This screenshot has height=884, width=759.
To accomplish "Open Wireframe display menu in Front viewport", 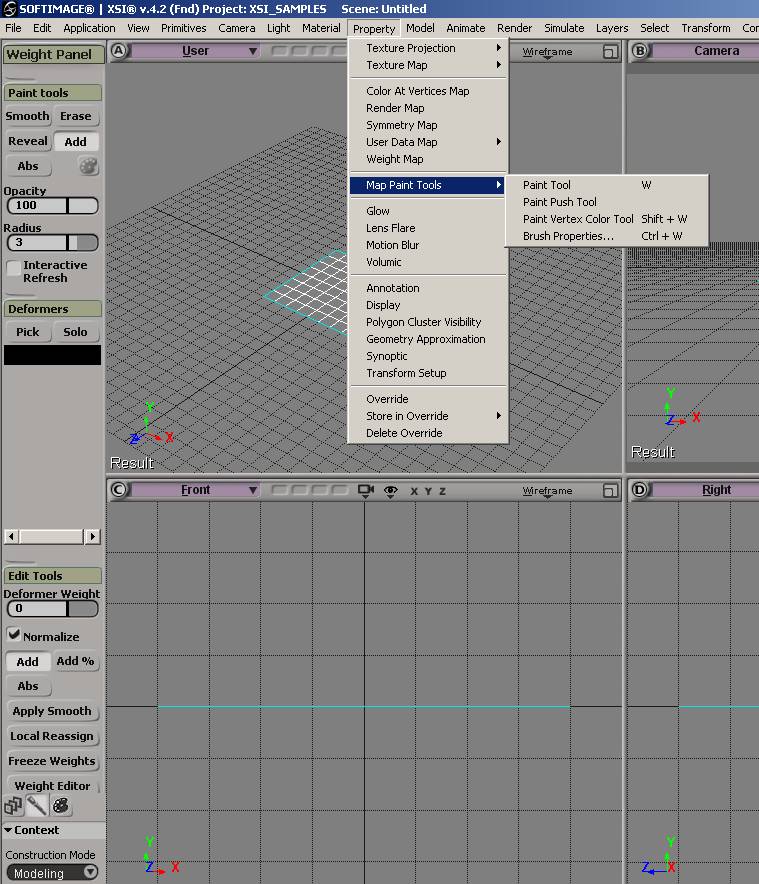I will click(547, 491).
